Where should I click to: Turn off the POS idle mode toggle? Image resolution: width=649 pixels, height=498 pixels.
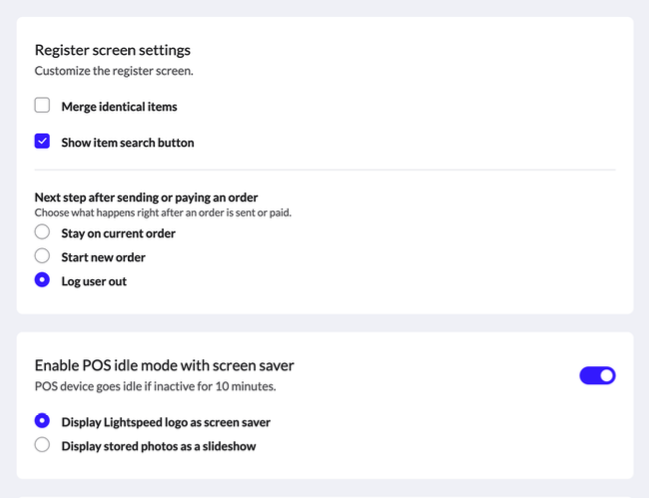click(x=597, y=375)
